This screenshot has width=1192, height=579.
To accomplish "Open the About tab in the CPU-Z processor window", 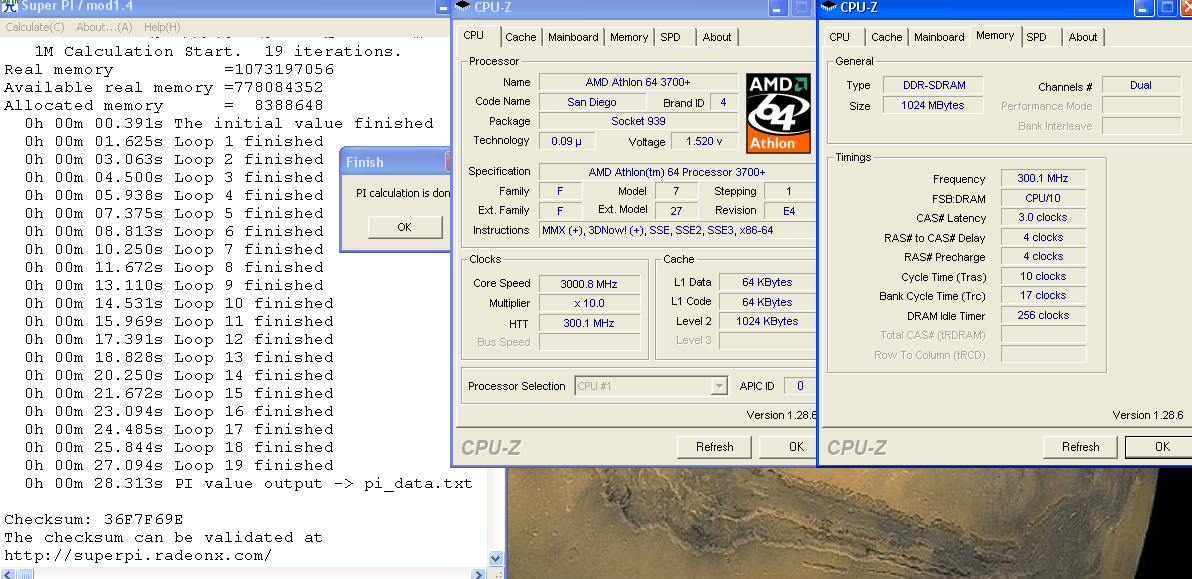I will pos(717,37).
